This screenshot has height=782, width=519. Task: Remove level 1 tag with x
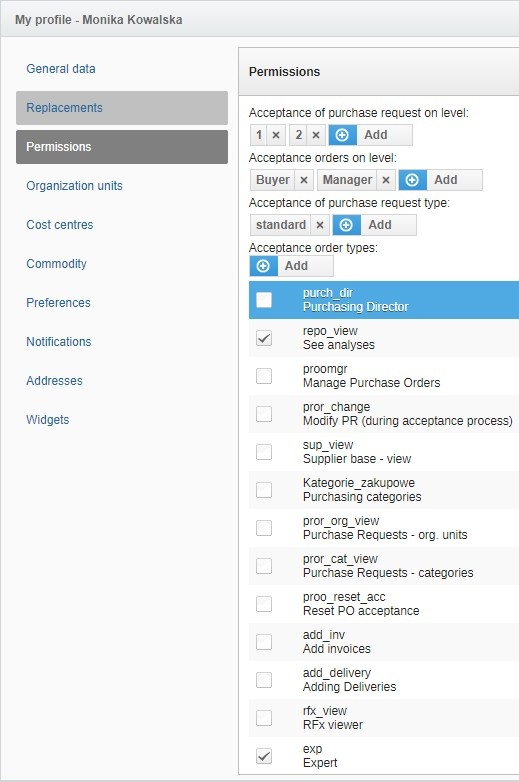point(276,135)
